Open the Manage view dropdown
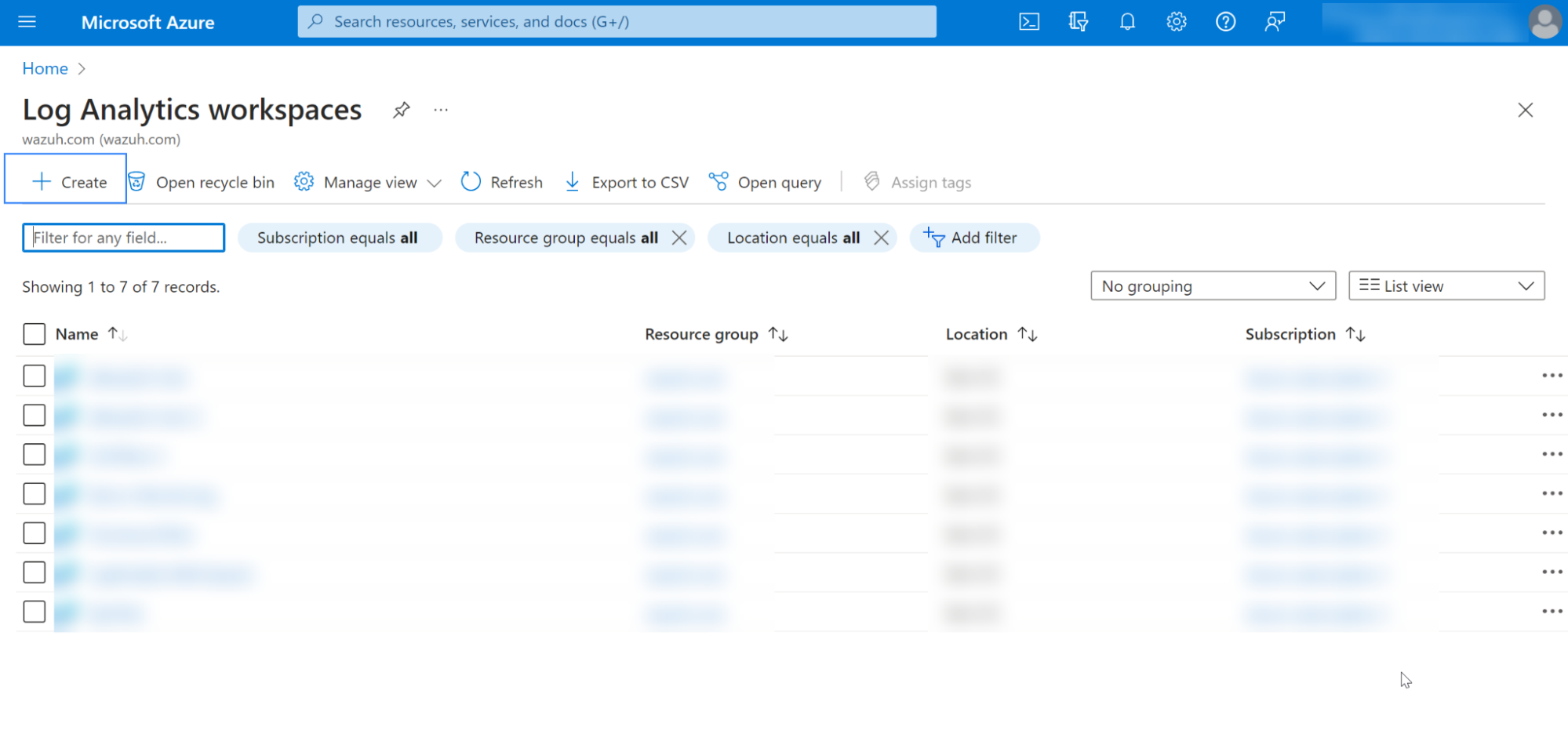 click(x=368, y=183)
